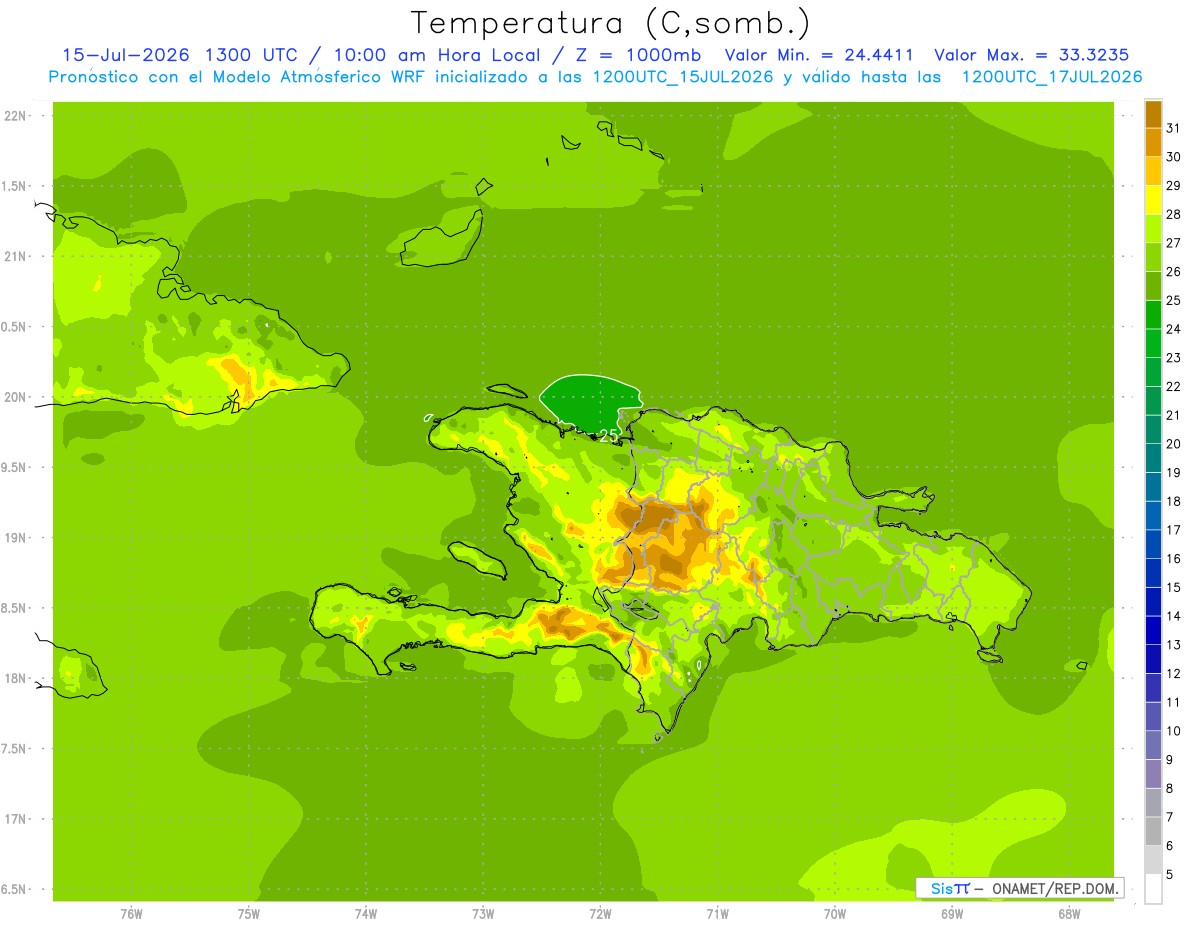Pick the yellow colorbar segment between 28 and 29
The width and height of the screenshot is (1200, 927).
point(1153,200)
